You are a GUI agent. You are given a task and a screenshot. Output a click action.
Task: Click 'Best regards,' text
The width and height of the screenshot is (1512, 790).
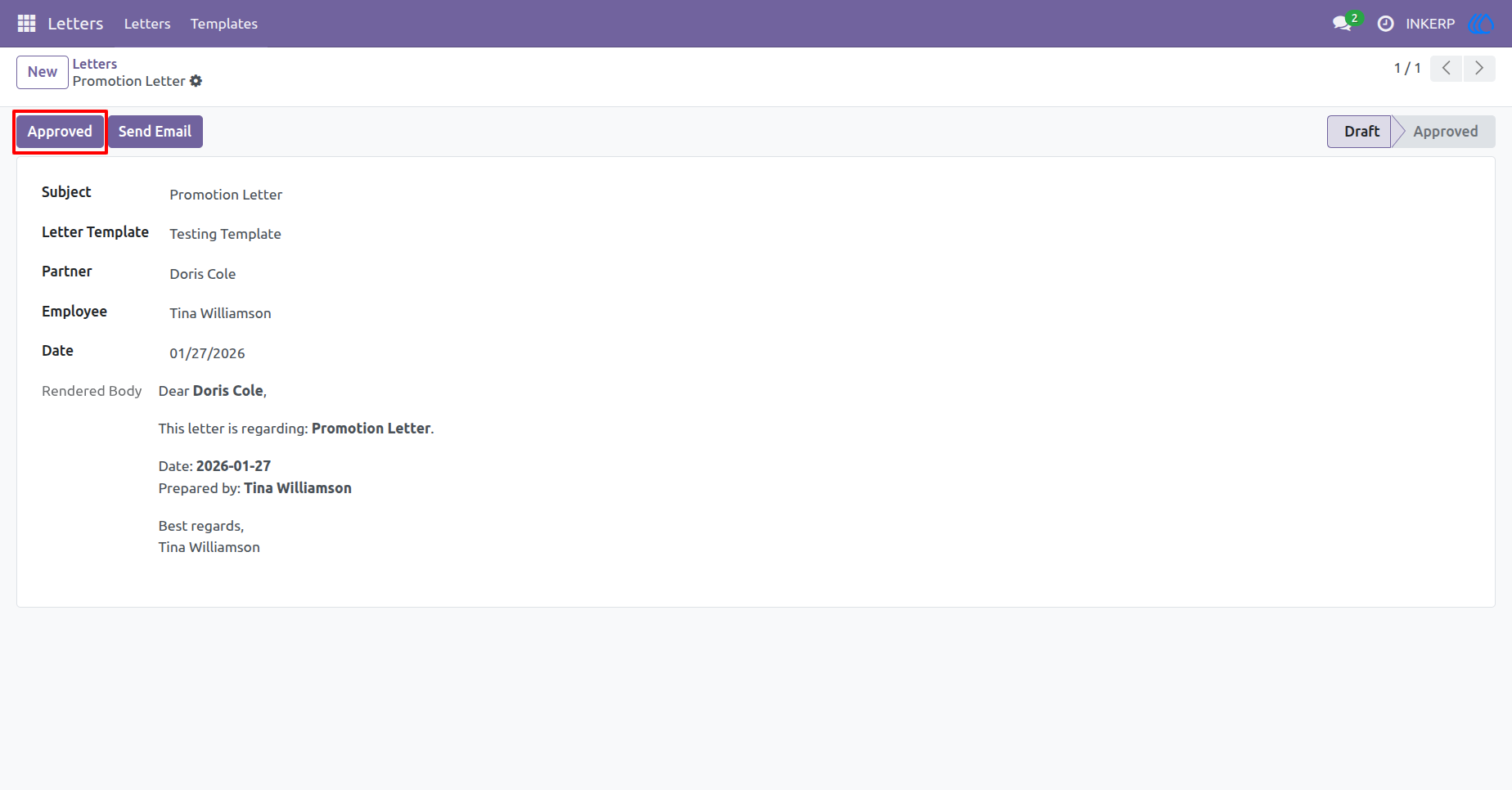click(x=201, y=526)
